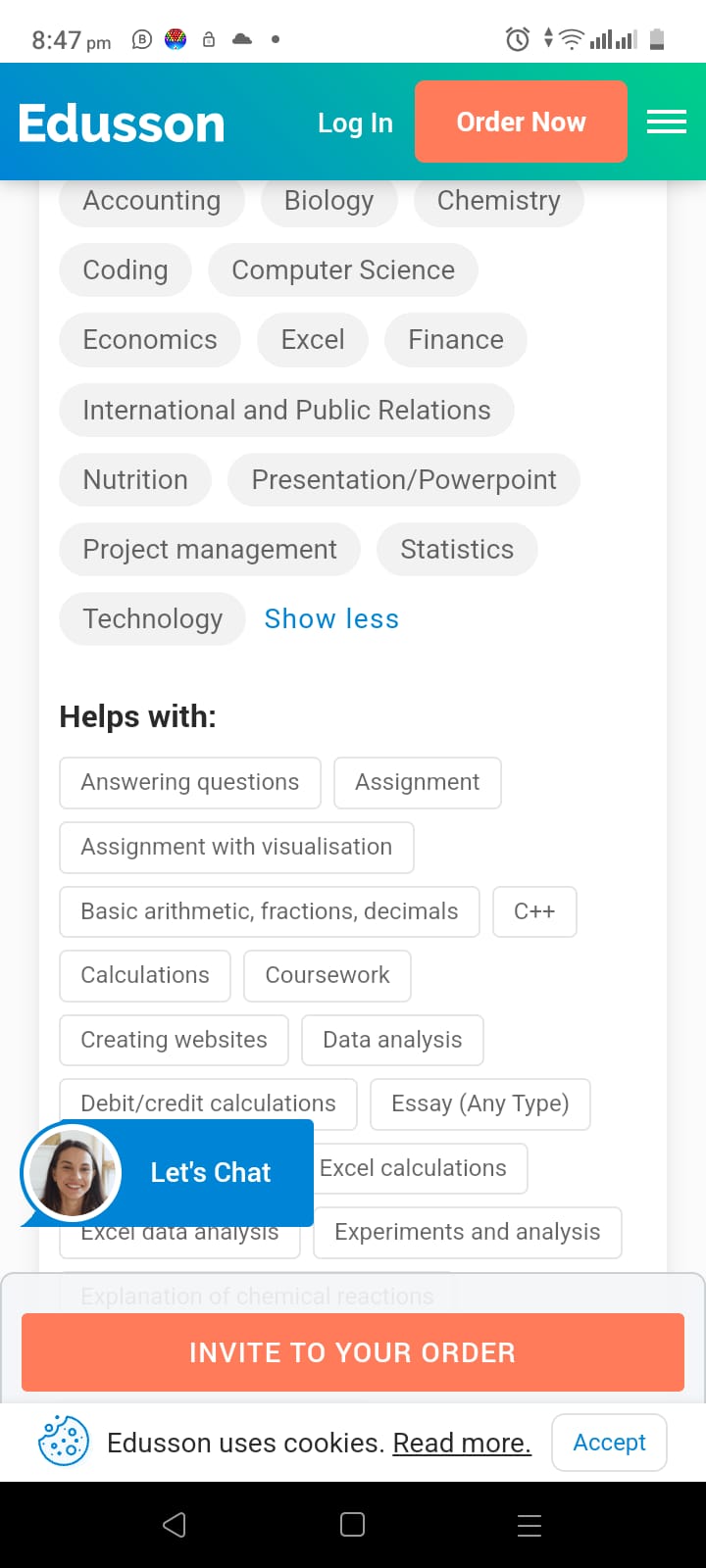Click Invite To Your Order button

[353, 1352]
